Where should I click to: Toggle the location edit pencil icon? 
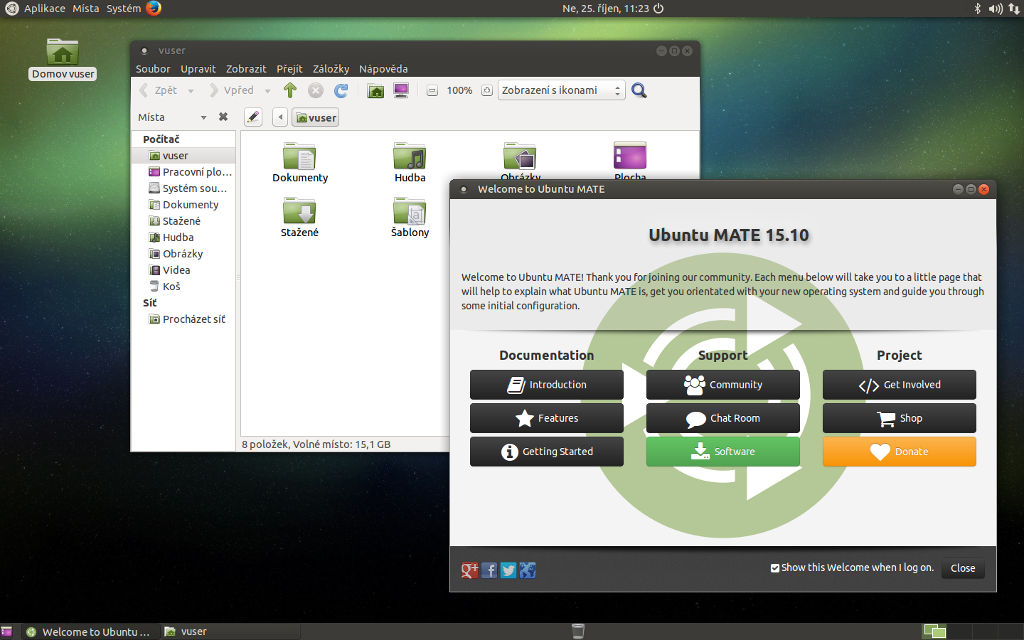coord(253,117)
